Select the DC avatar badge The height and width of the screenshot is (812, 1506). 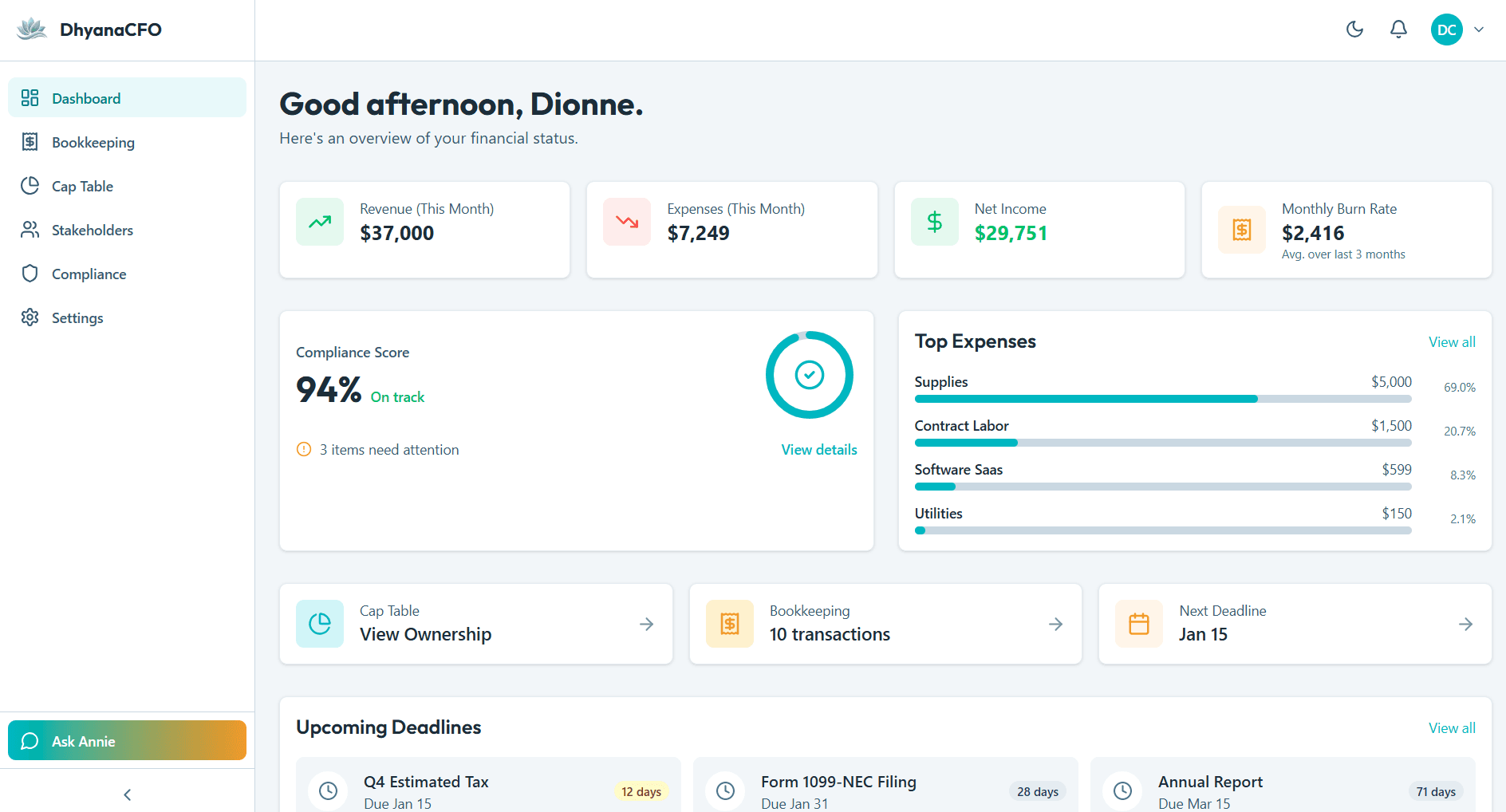click(1447, 29)
